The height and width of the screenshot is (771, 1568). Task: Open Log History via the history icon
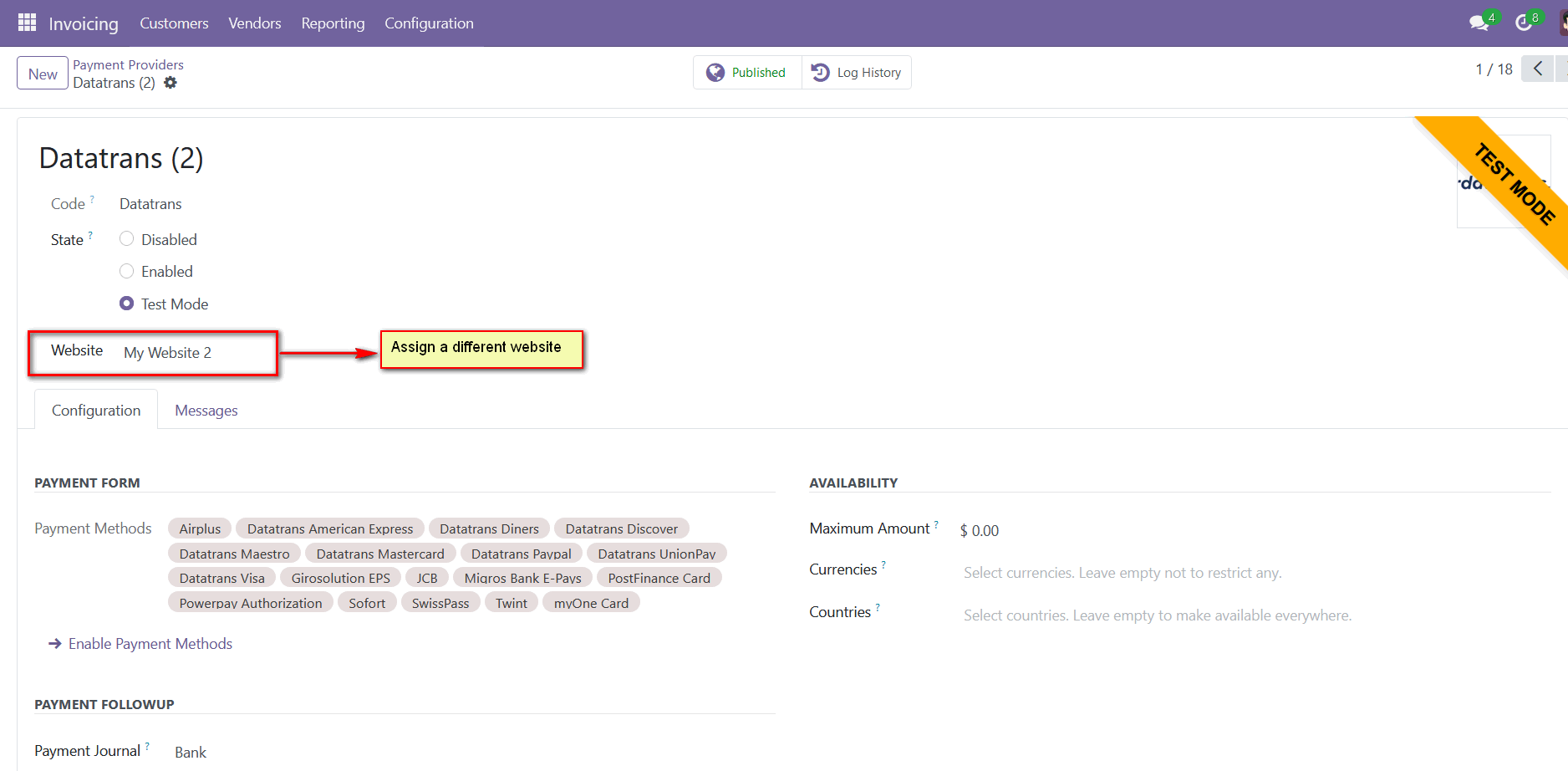[x=820, y=72]
